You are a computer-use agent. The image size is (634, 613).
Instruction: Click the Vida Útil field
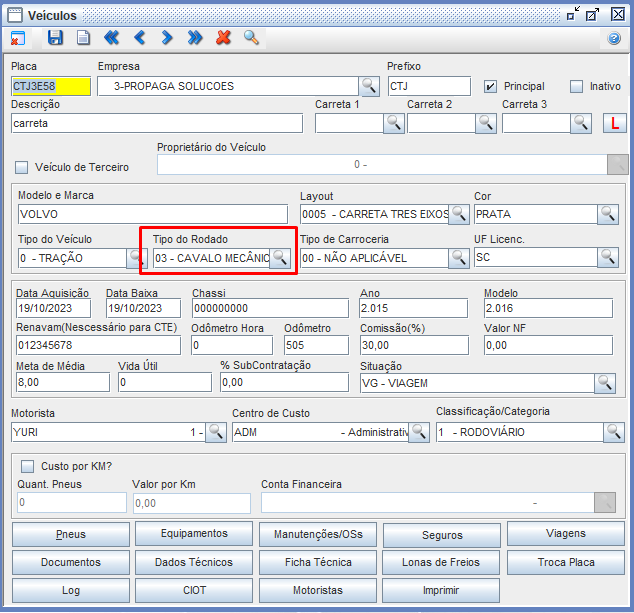point(165,382)
